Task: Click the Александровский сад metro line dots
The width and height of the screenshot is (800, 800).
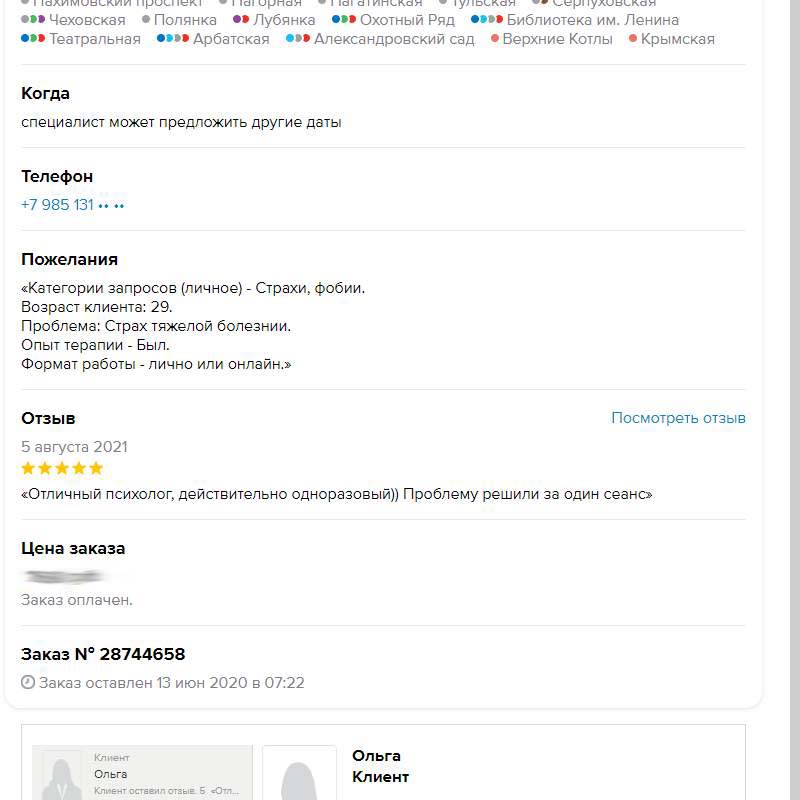Action: (297, 39)
